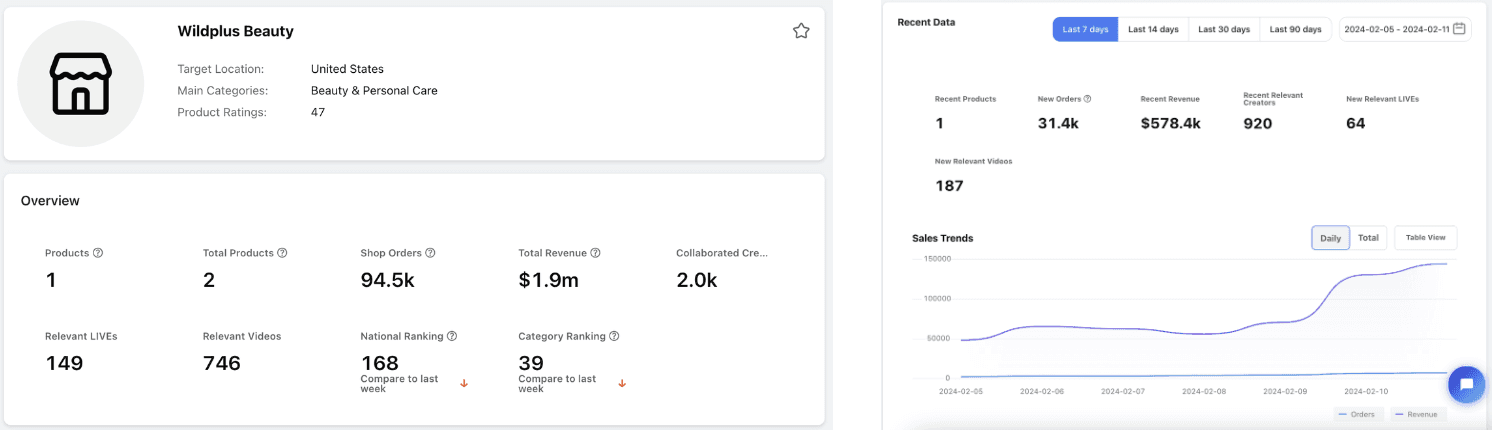This screenshot has height=430, width=1492.
Task: Click the info icon next to National Ranking
Action: 452,336
